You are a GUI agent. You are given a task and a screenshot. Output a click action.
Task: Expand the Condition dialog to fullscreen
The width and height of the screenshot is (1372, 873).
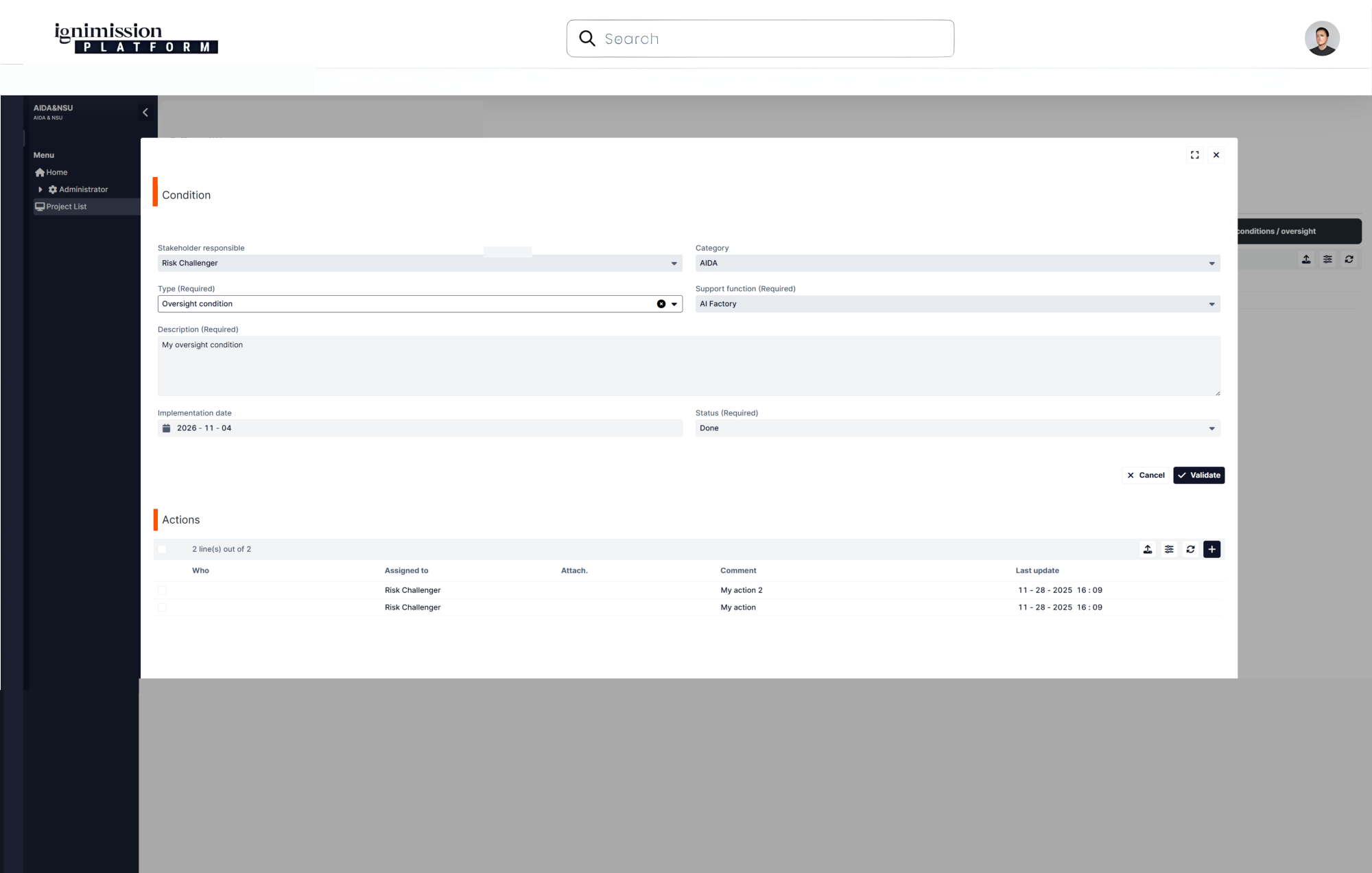[1195, 155]
